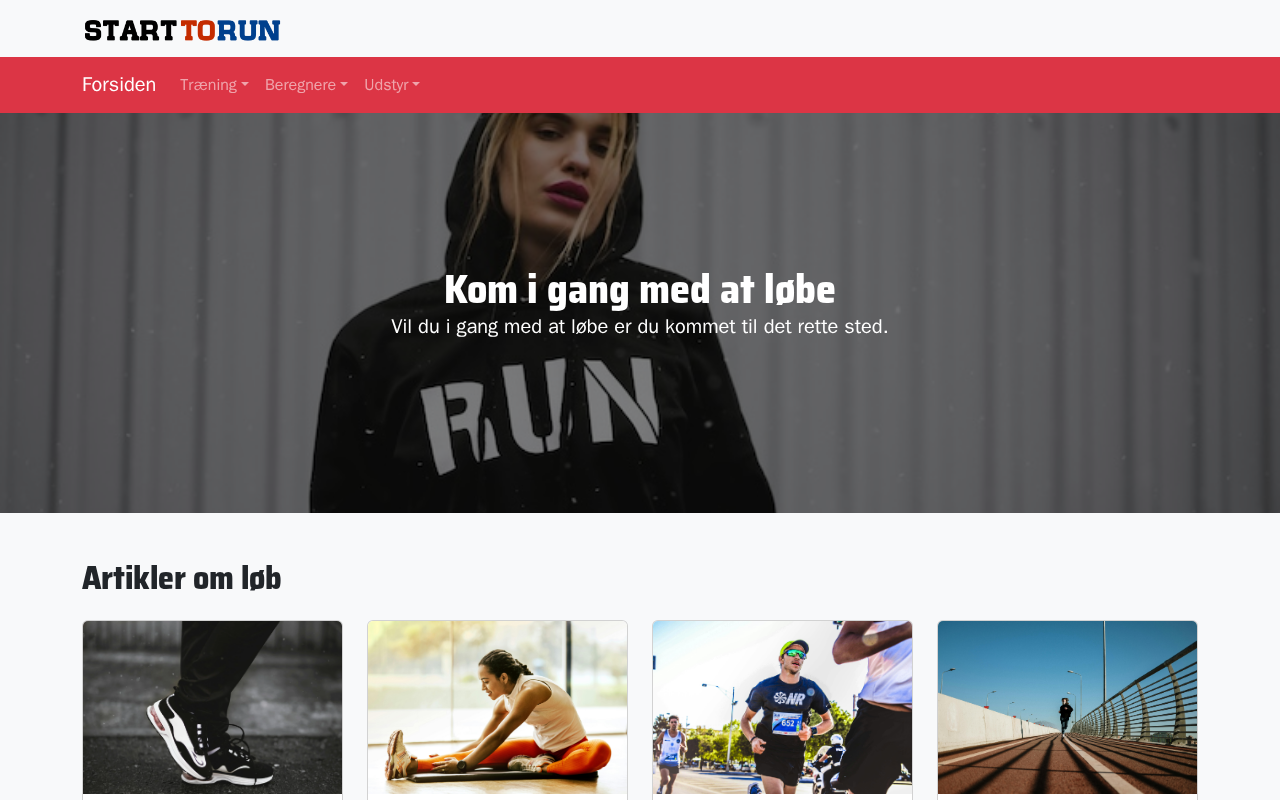Viewport: 1280px width, 800px height.
Task: Click the hero subtitle about det rette sted
Action: (640, 327)
